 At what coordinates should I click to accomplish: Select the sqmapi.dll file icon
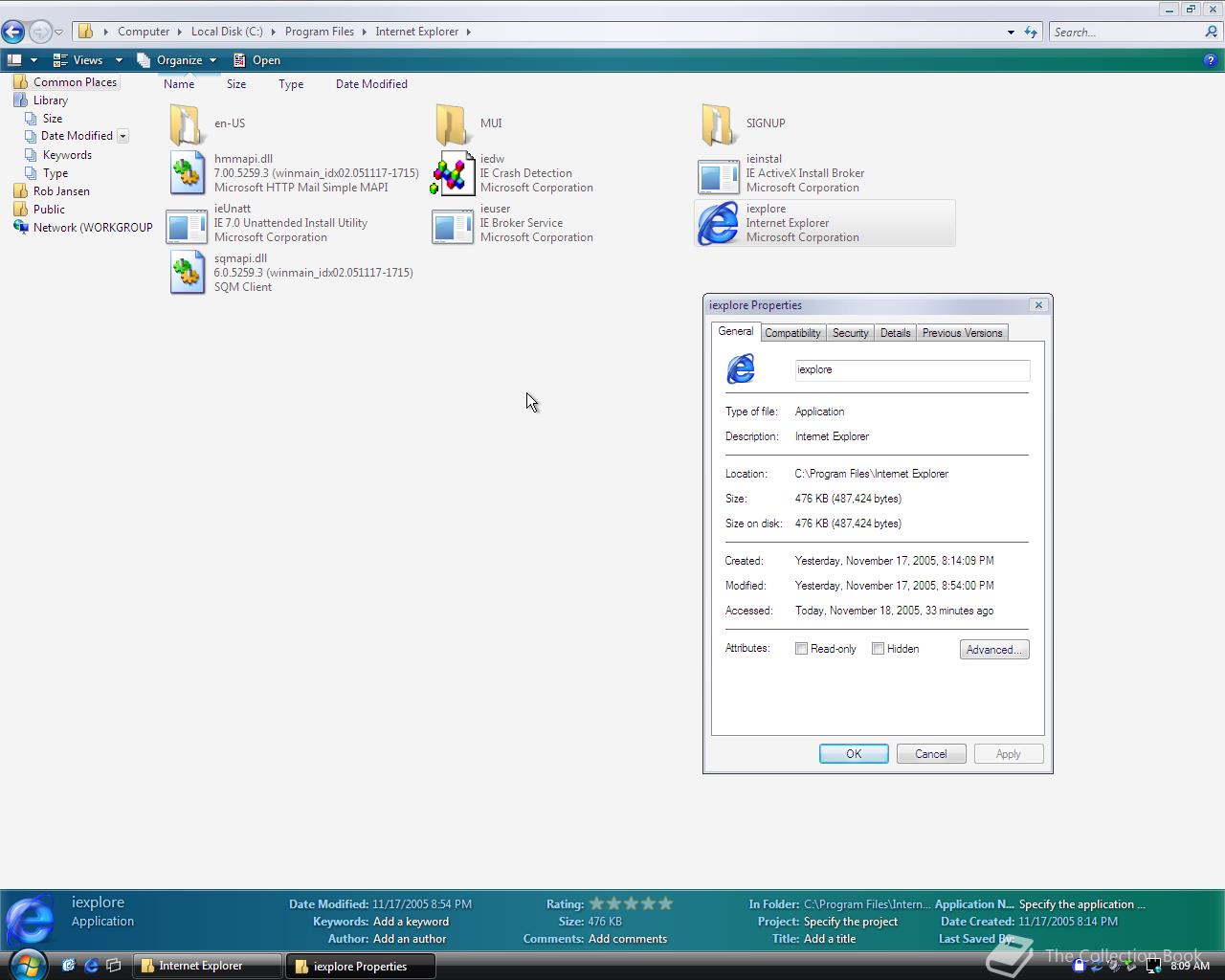coord(187,273)
